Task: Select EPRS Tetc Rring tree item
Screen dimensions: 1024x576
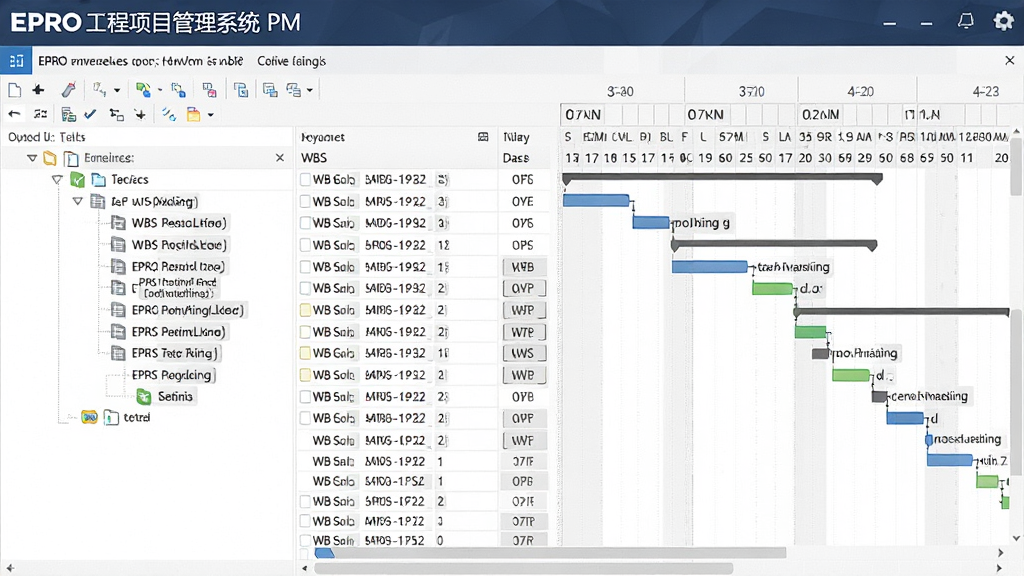Action: click(173, 353)
